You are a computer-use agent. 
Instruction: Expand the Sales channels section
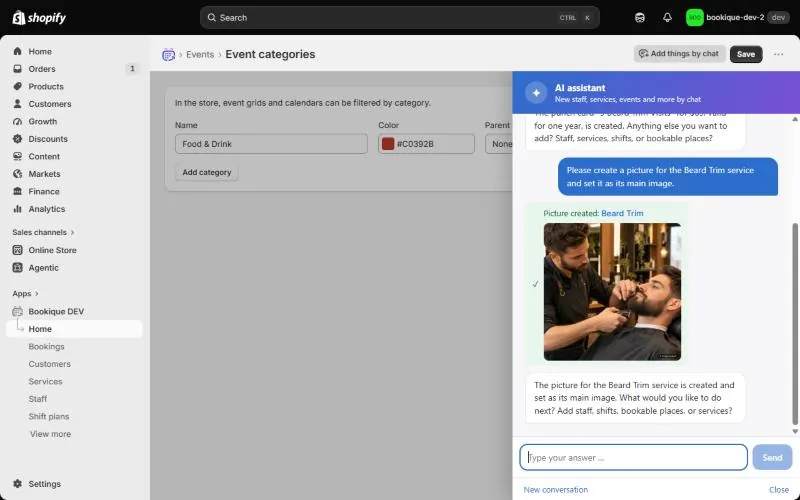click(43, 232)
